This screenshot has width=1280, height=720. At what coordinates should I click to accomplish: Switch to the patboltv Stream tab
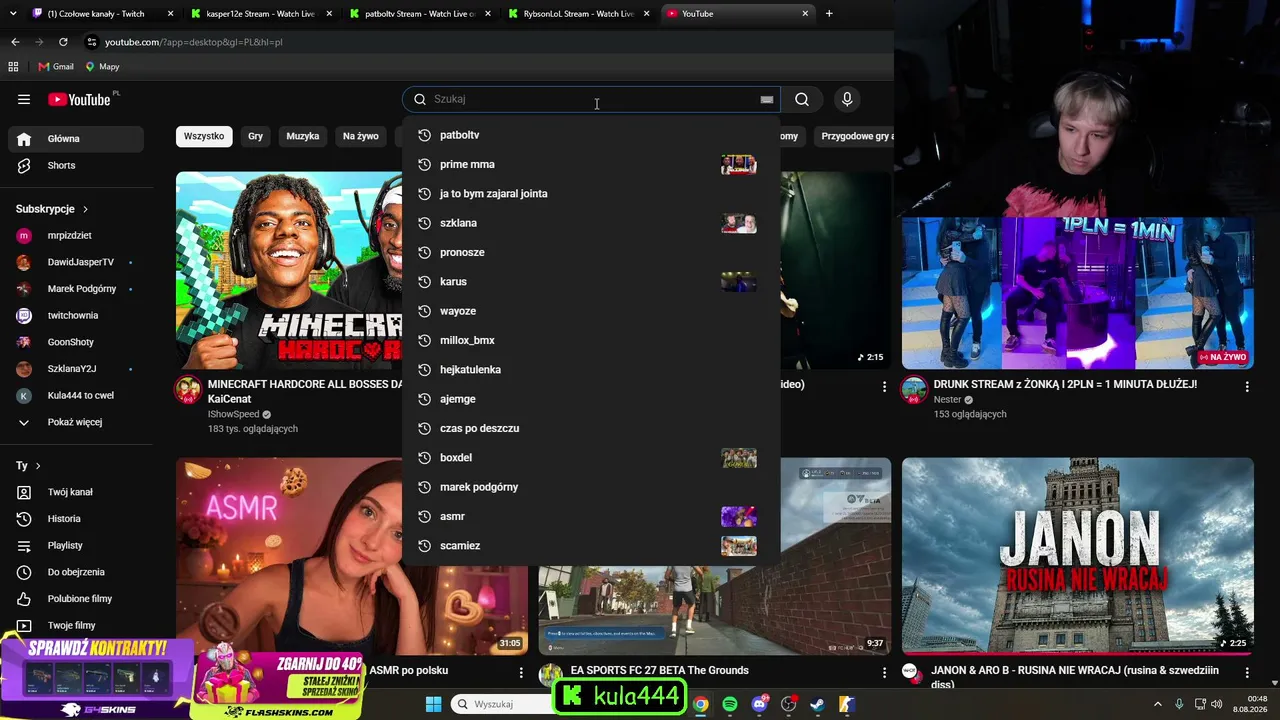click(422, 14)
